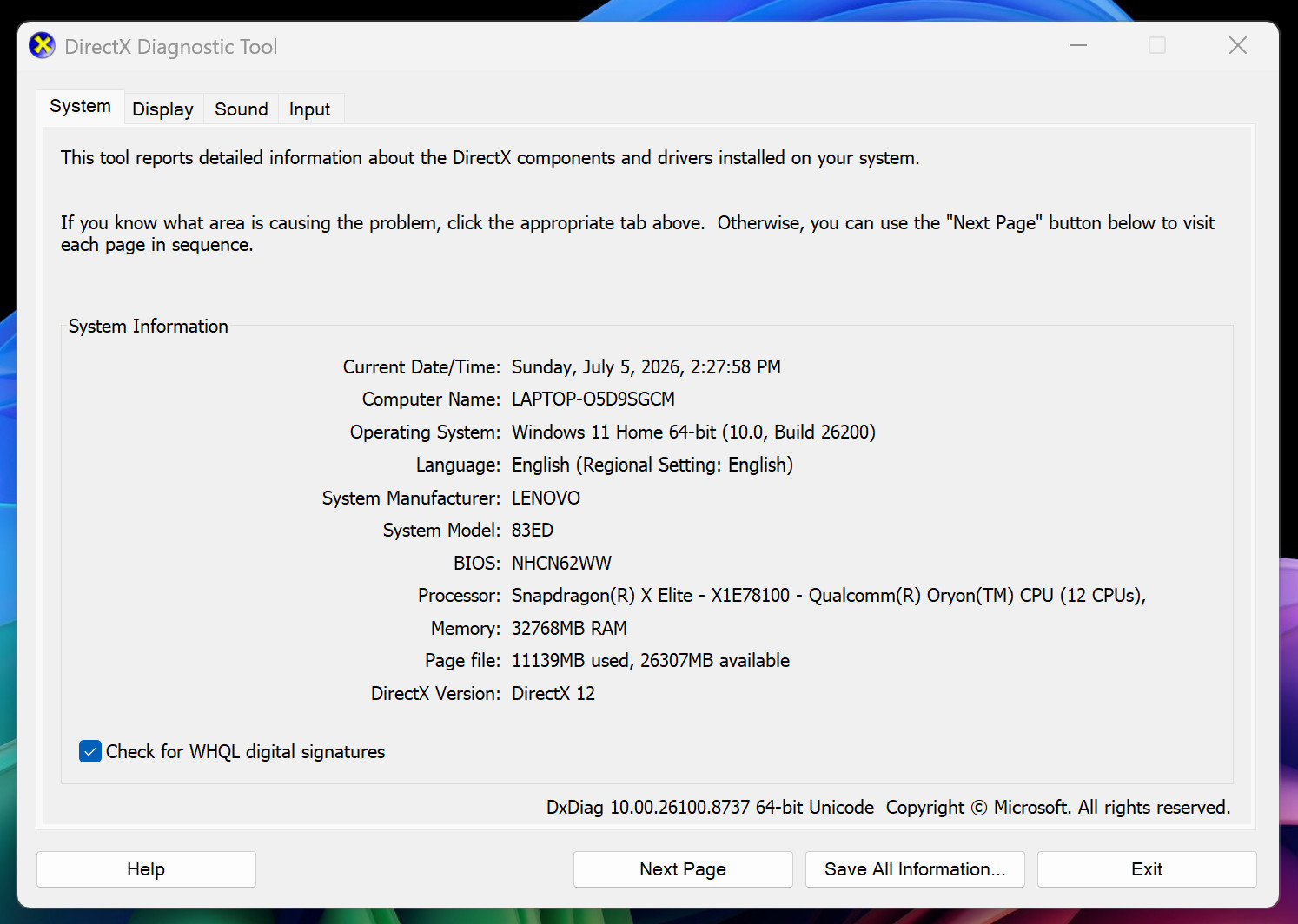
Task: Click Save All Information button
Action: coord(915,869)
